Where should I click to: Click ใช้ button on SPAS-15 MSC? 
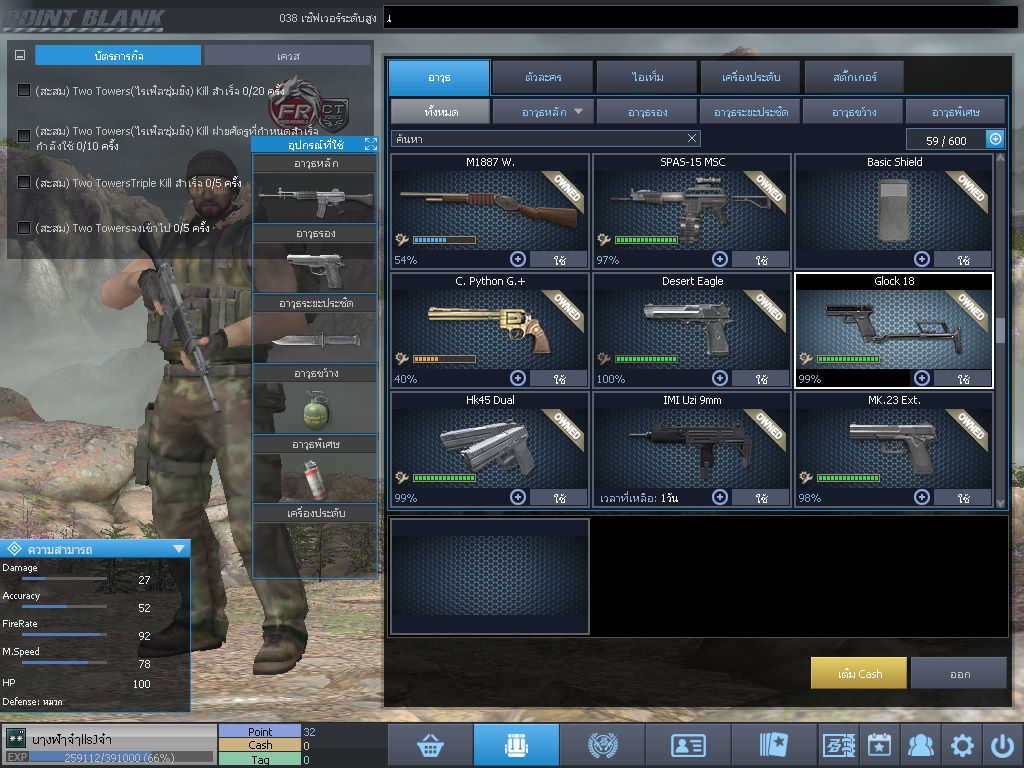coord(761,260)
